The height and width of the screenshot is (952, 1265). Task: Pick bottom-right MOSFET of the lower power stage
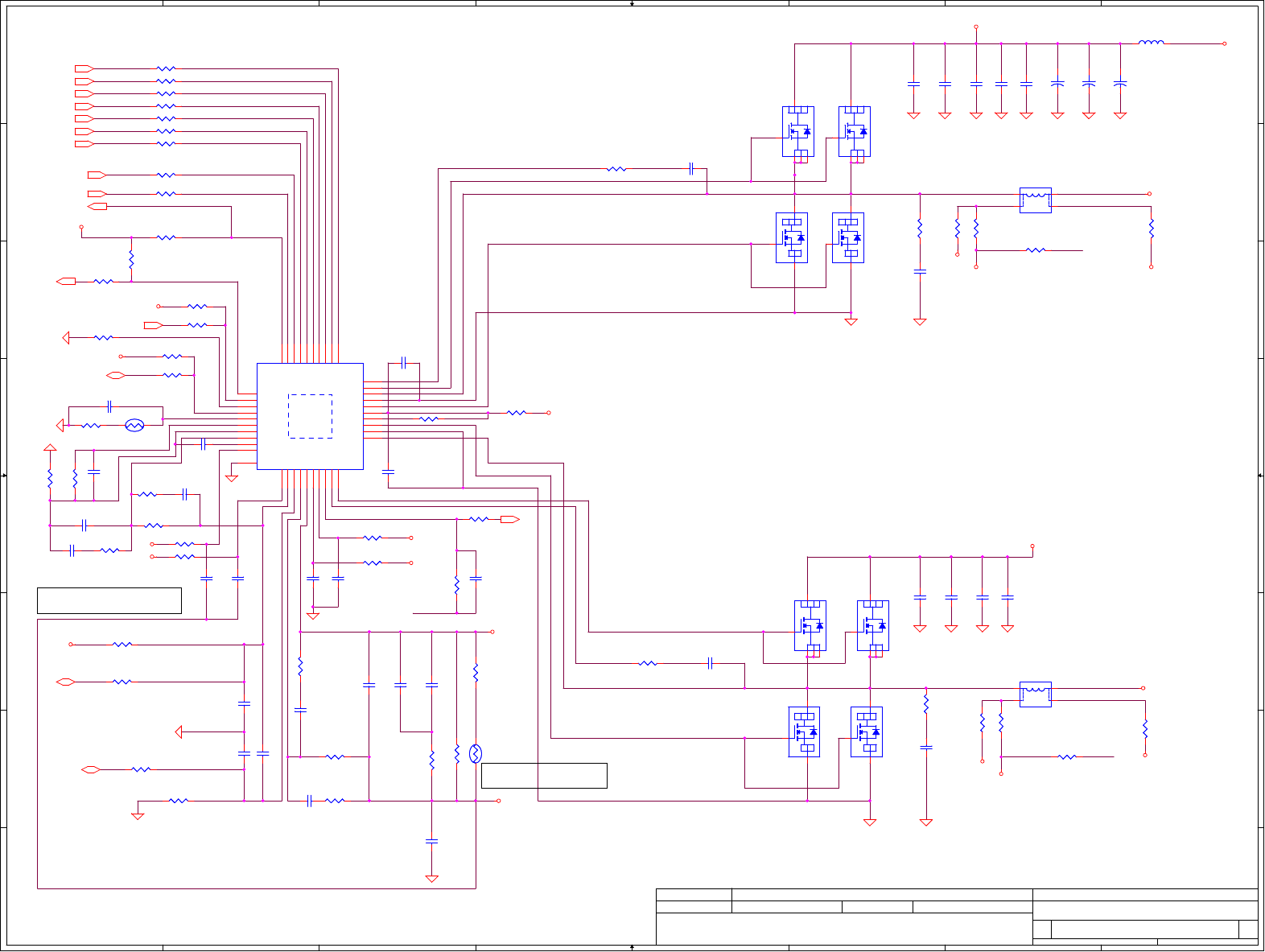867,732
